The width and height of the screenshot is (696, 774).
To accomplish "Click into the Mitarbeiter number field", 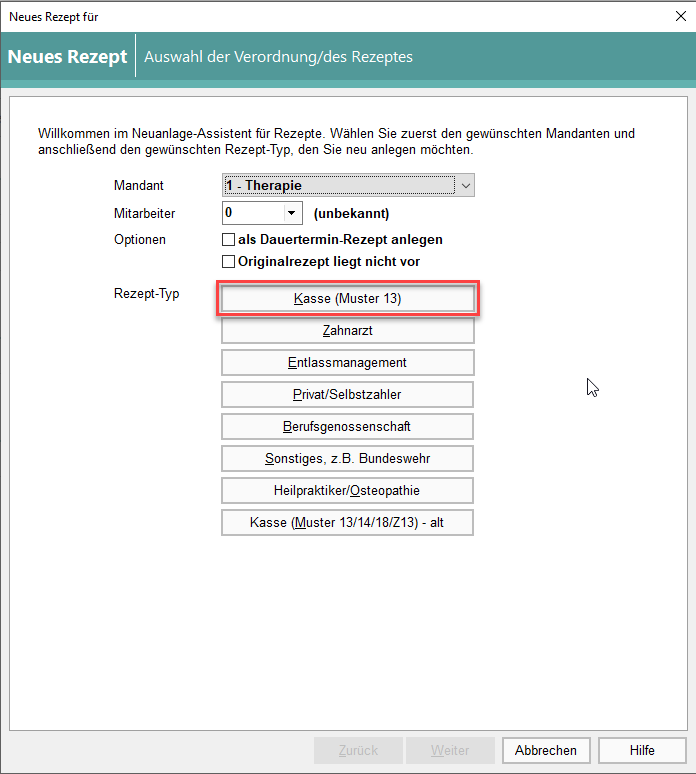I will click(x=251, y=213).
